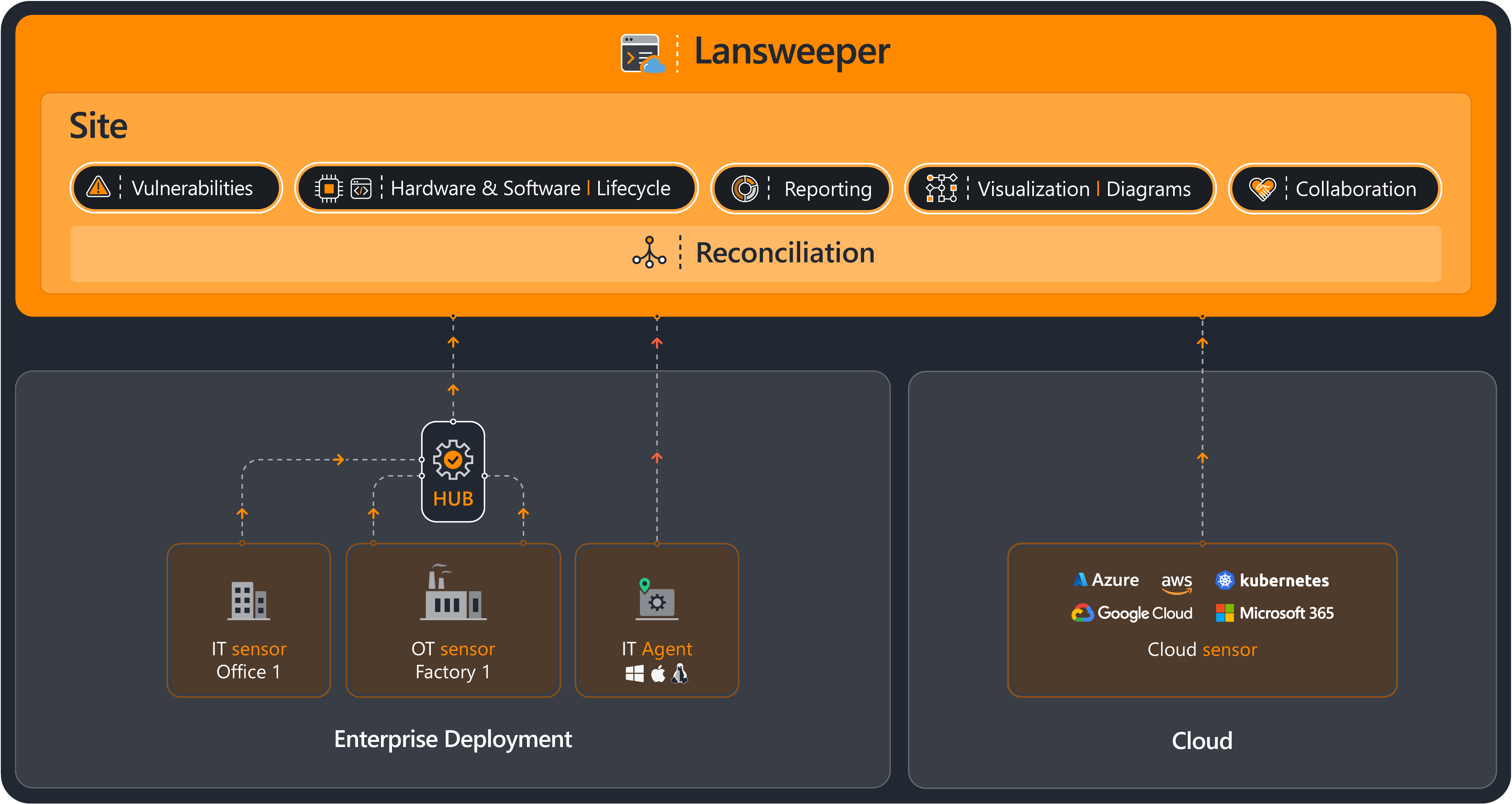Click the Vulnerabilities warning triangle icon

[x=98, y=187]
